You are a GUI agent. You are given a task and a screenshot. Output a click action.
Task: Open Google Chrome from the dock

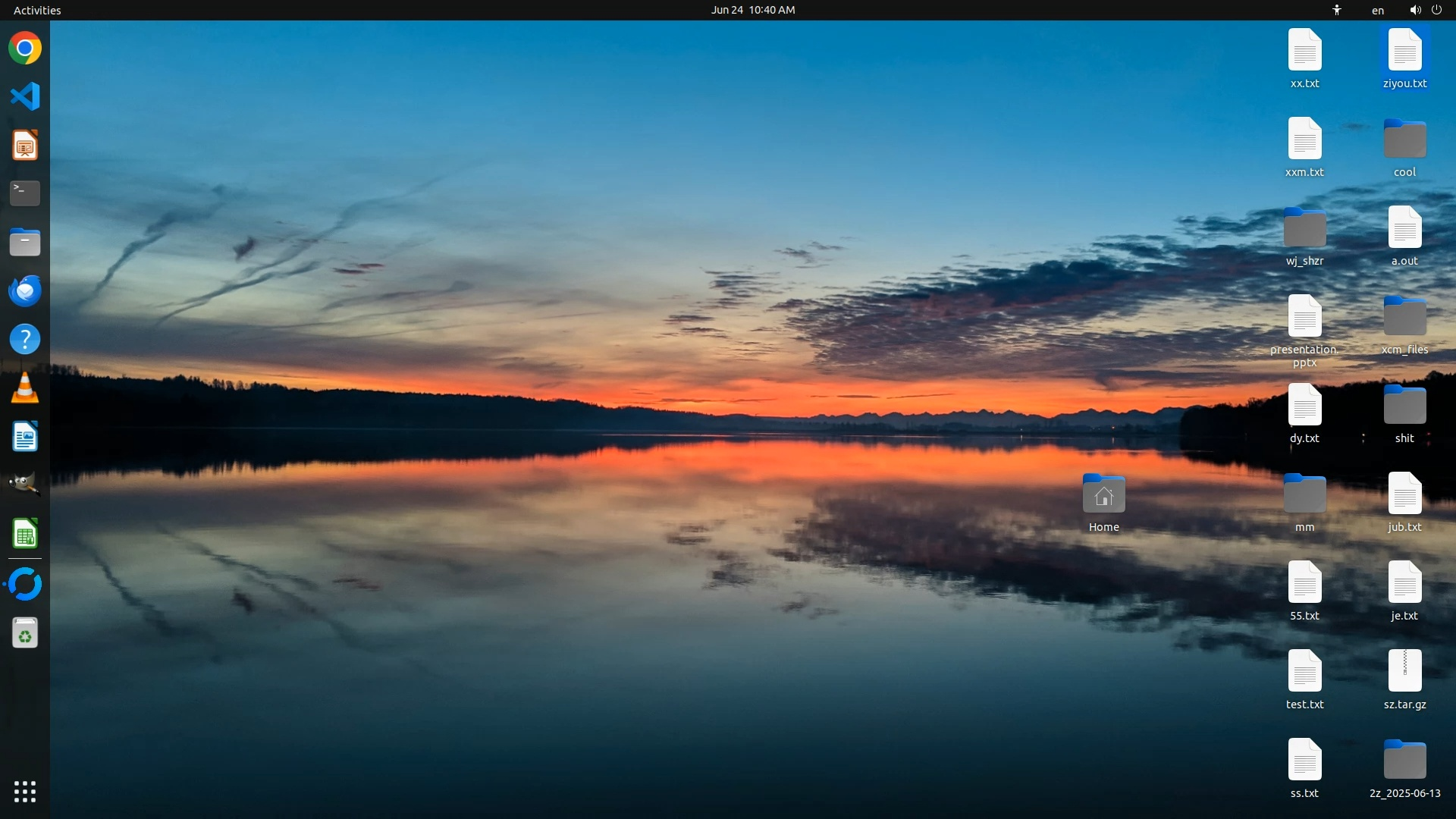point(25,49)
